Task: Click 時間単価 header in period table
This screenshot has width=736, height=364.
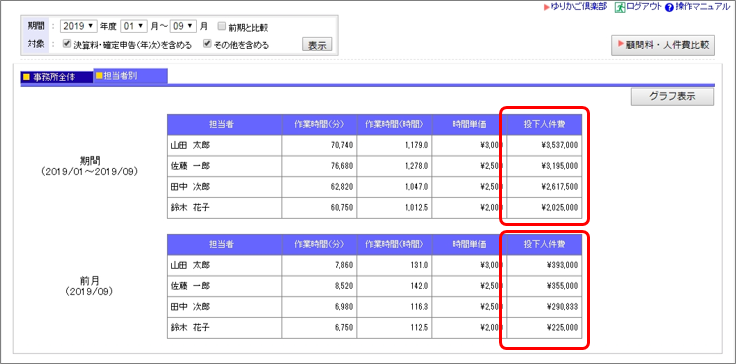Action: pos(469,125)
